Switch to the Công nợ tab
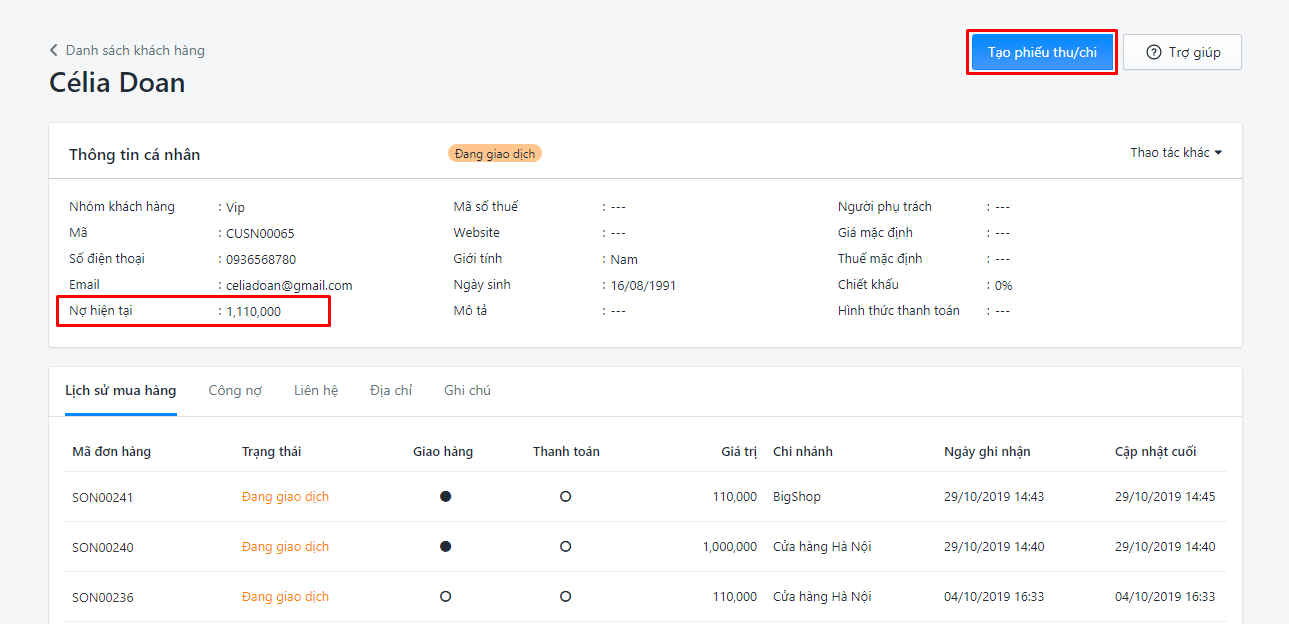1289x624 pixels. tap(235, 390)
